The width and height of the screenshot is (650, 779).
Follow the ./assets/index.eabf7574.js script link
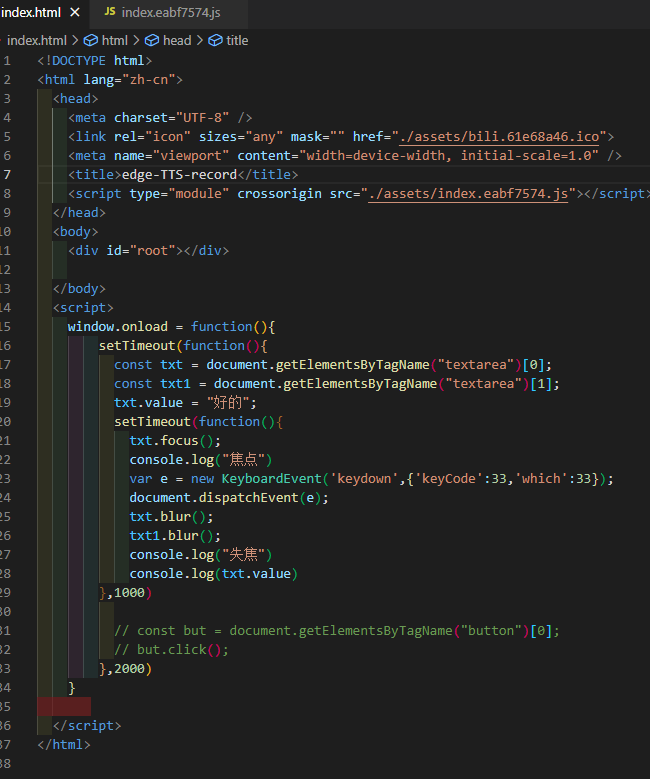(x=468, y=194)
